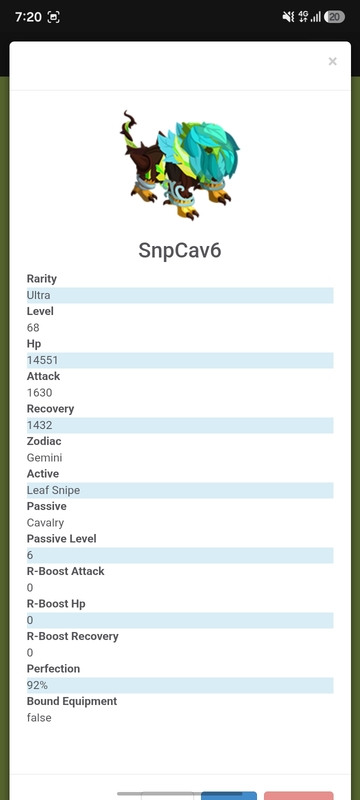Viewport: 360px width, 800px height.
Task: Click the red button at dialog bottom
Action: (x=299, y=796)
